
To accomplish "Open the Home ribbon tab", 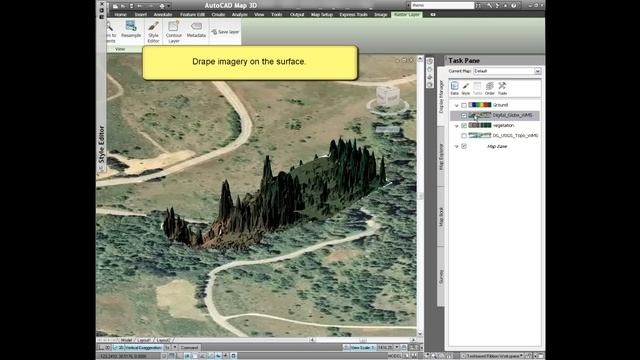I will [120, 15].
